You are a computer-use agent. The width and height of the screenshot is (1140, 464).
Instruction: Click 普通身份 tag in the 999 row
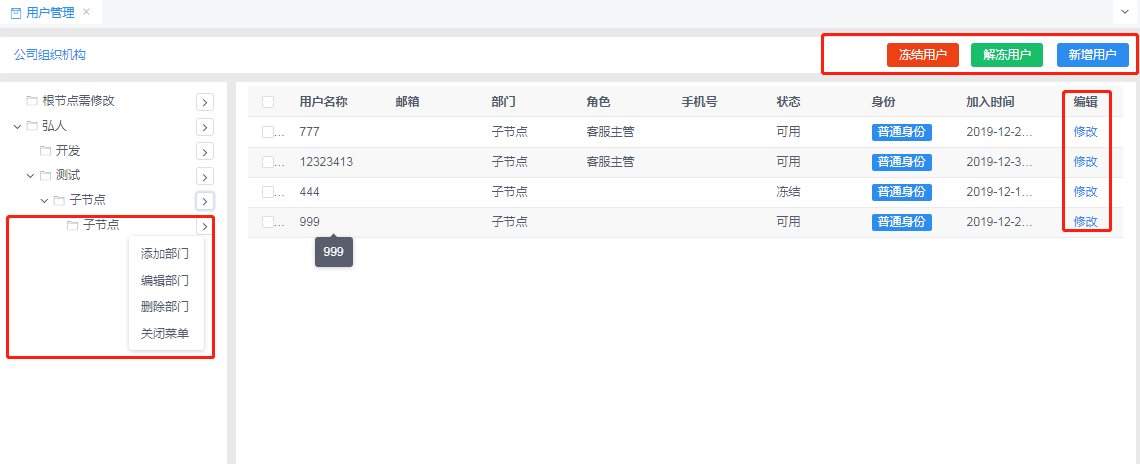click(x=902, y=222)
